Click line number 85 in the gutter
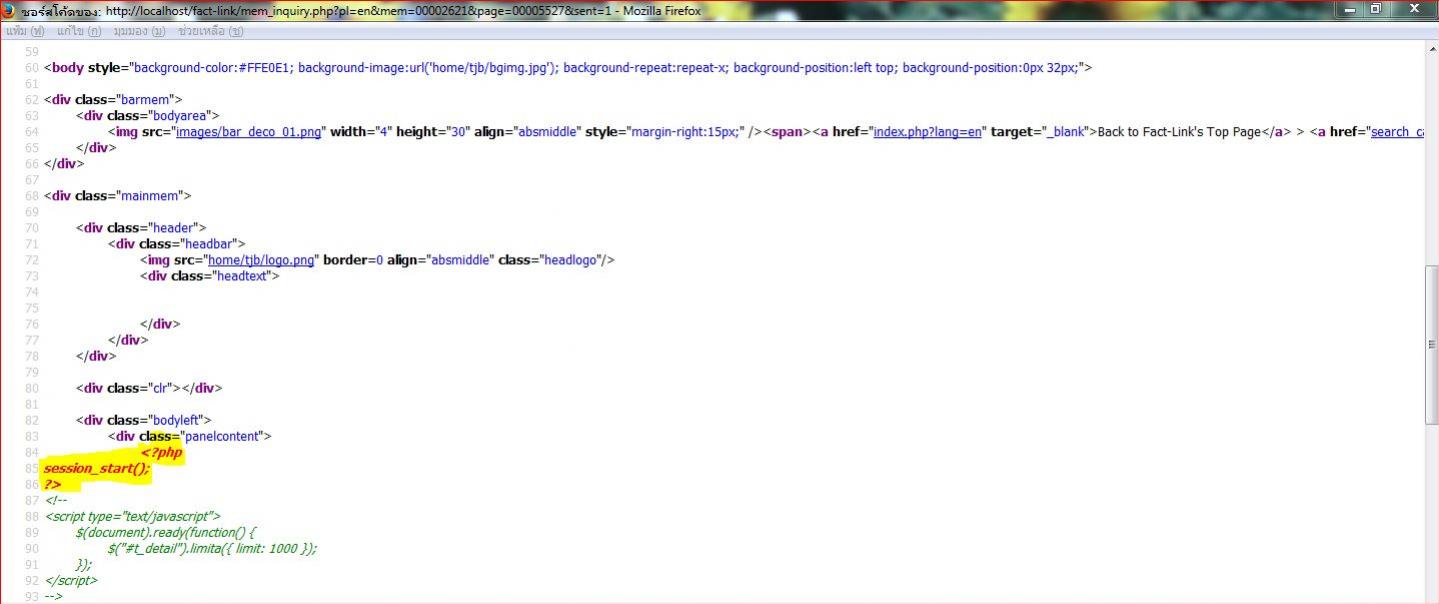The width and height of the screenshot is (1439, 604). [x=31, y=469]
